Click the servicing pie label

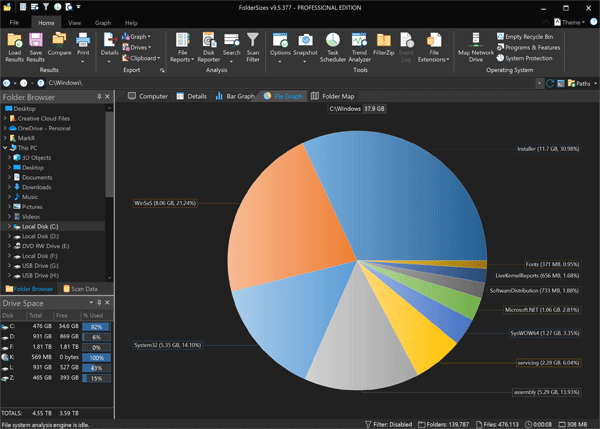coord(548,363)
